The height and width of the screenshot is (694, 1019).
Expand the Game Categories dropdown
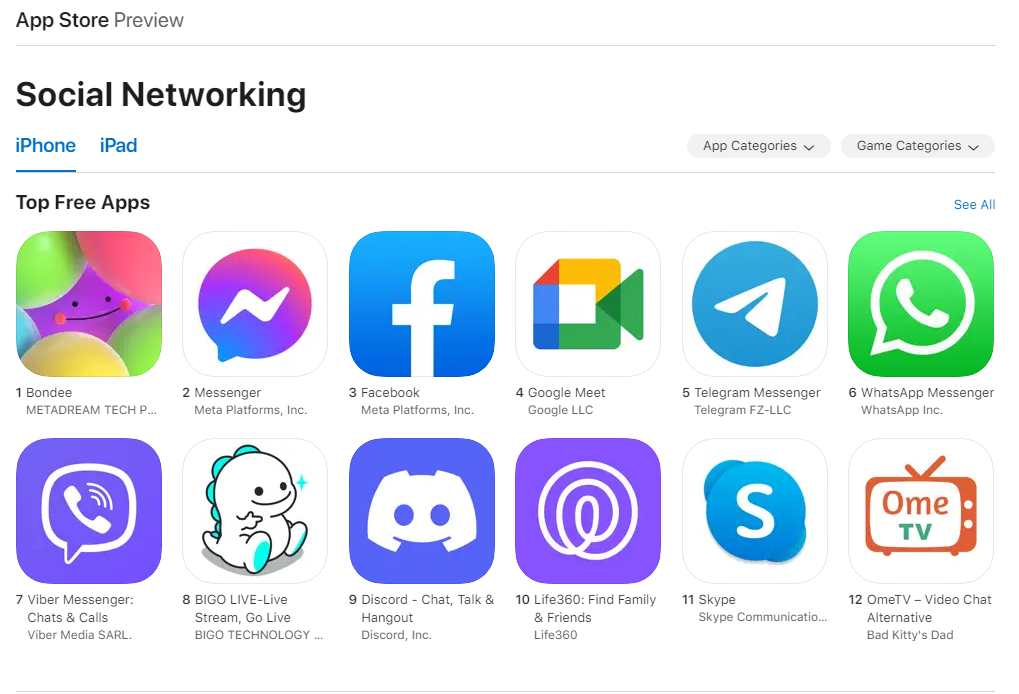[x=918, y=146]
